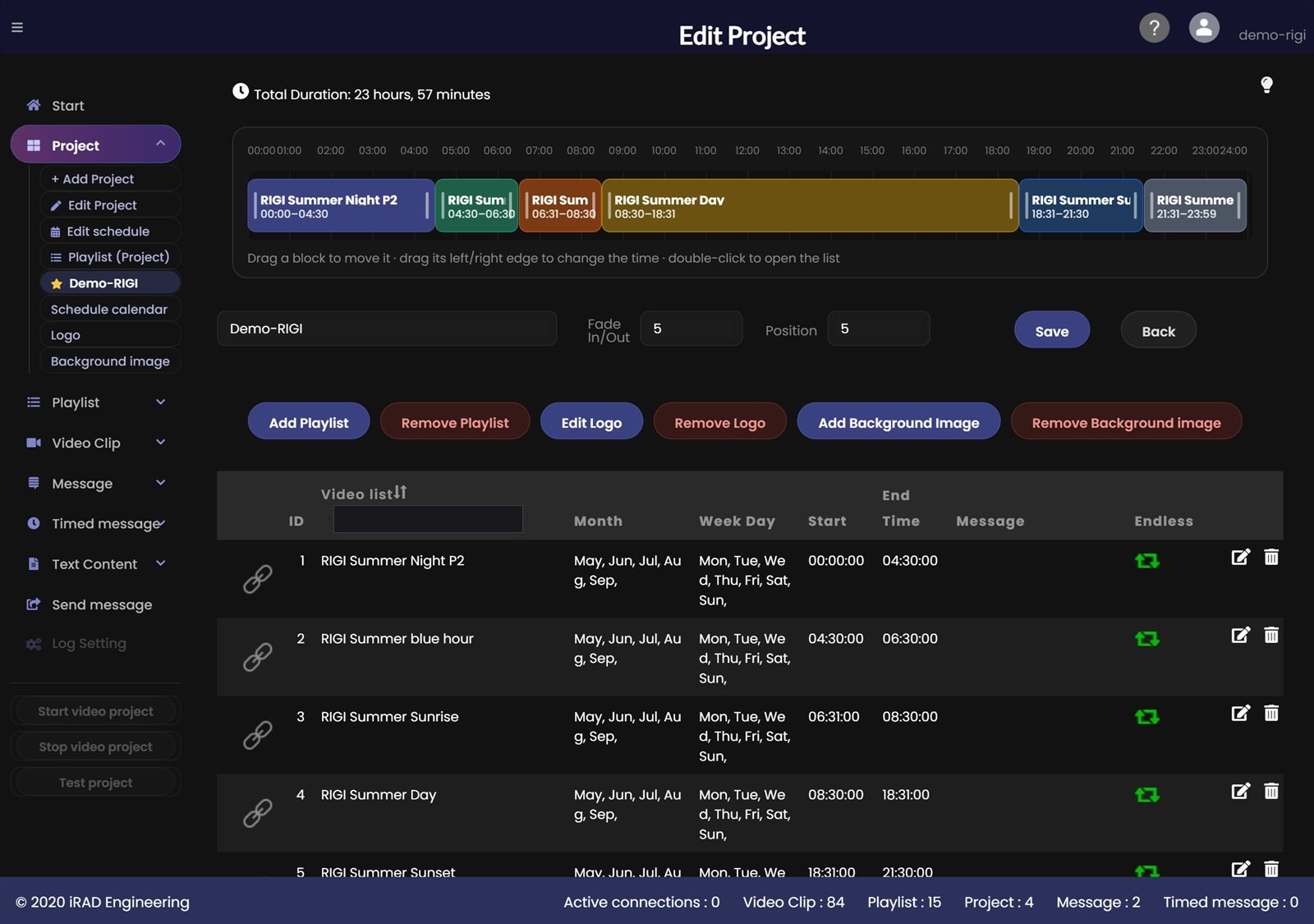Open Schedule calendar in sidebar

pyautogui.click(x=109, y=309)
